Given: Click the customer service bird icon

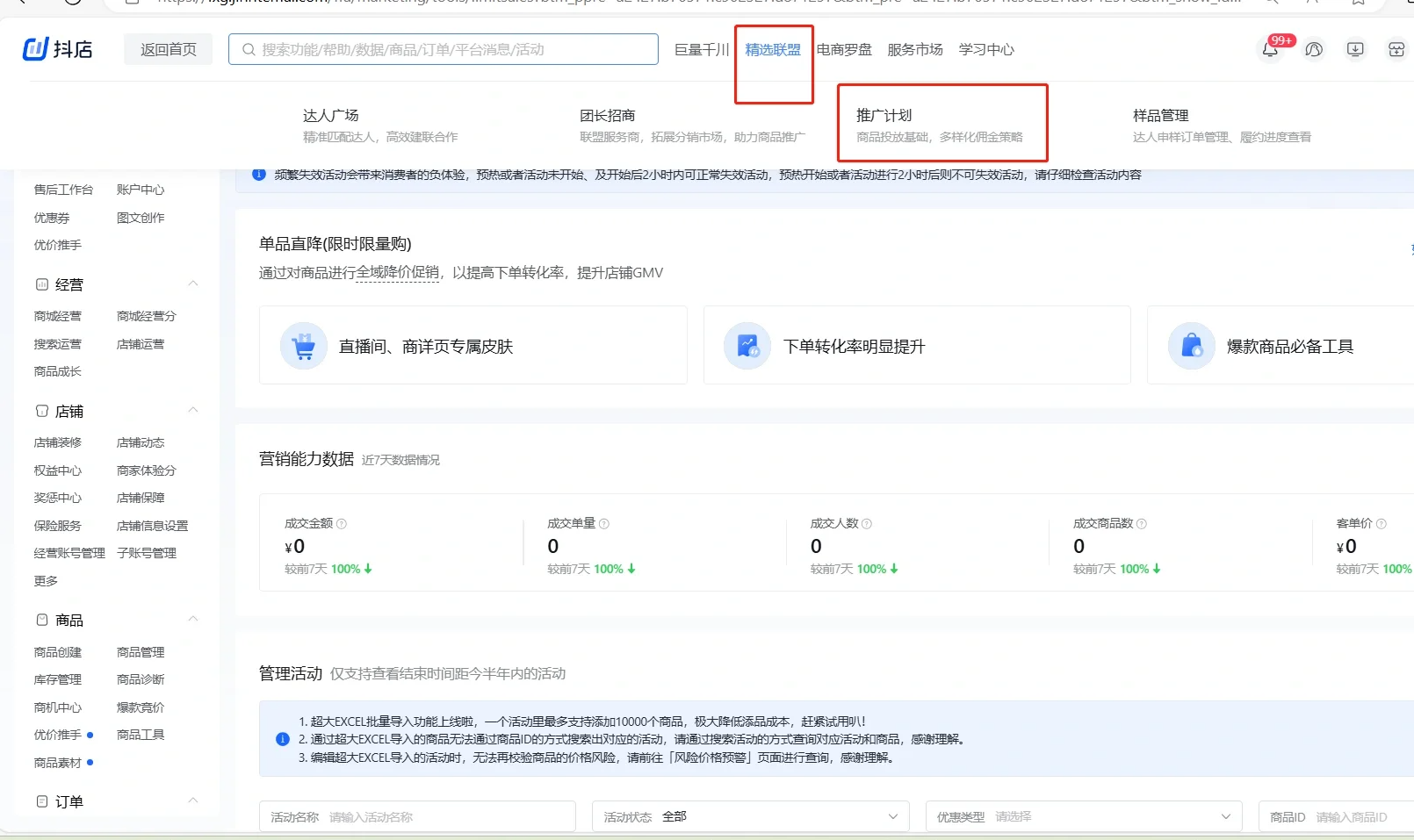Looking at the screenshot, I should click(1313, 50).
